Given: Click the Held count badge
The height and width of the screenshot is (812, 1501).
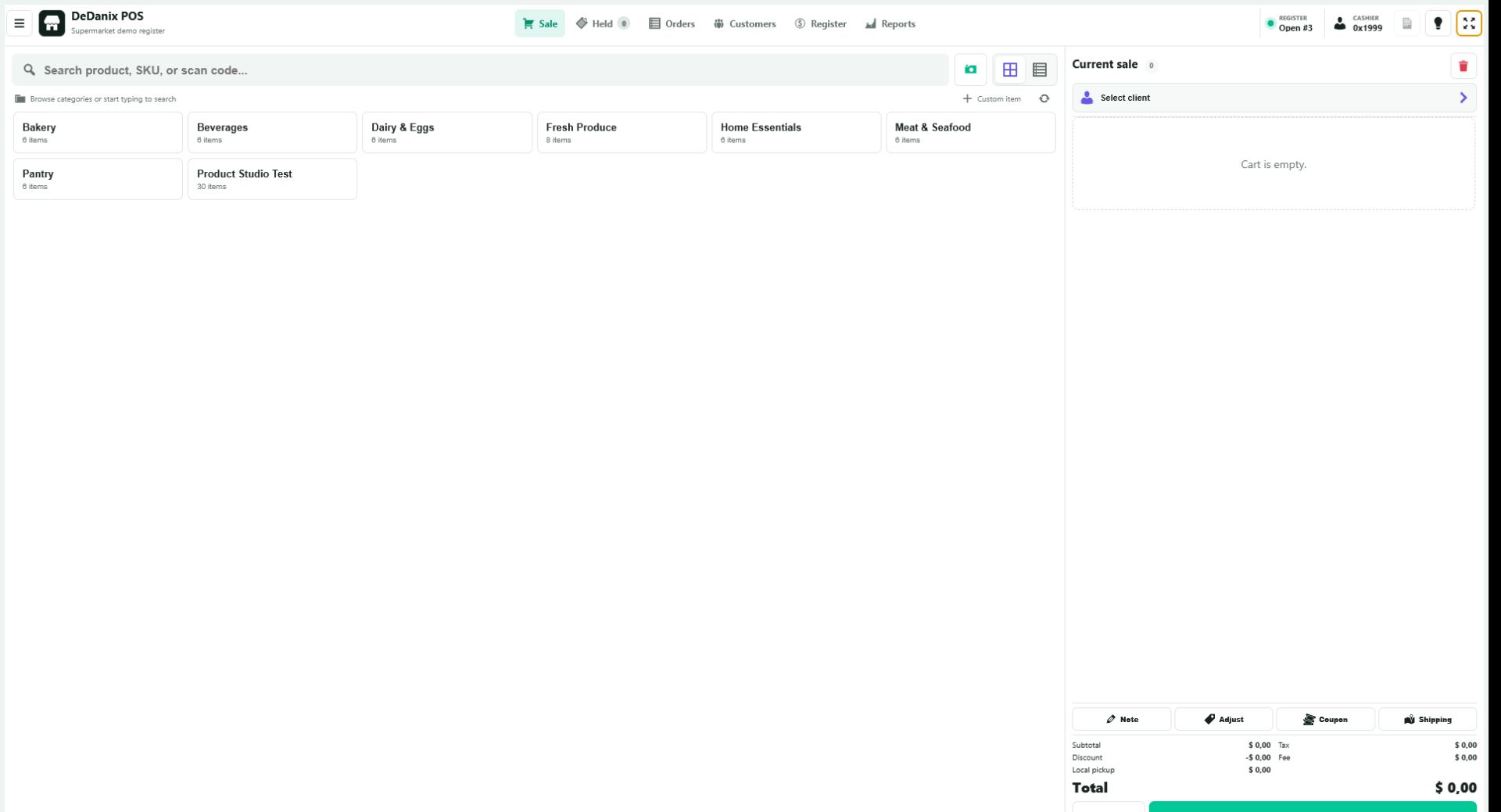Looking at the screenshot, I should 624,23.
